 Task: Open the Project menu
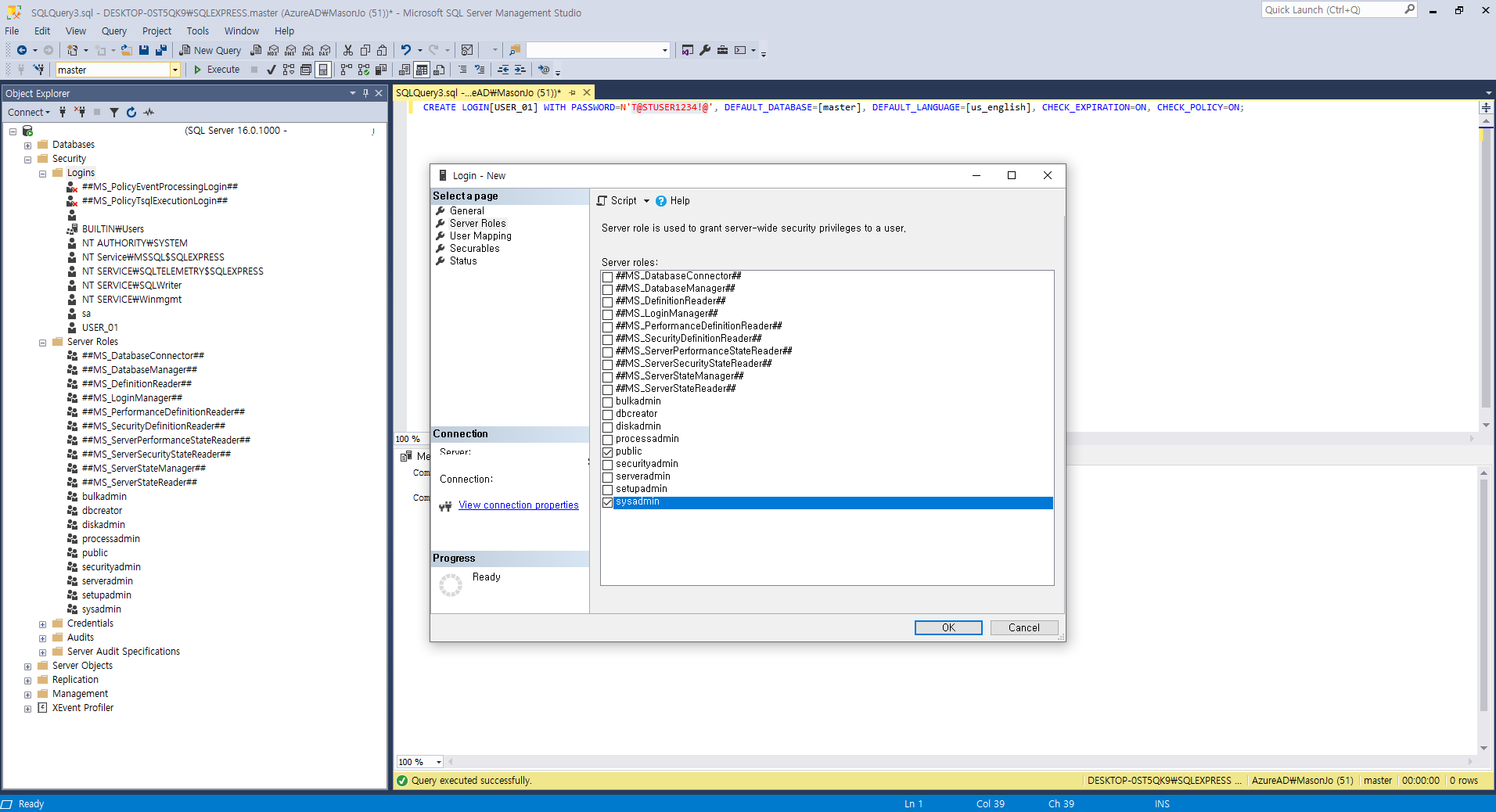156,31
